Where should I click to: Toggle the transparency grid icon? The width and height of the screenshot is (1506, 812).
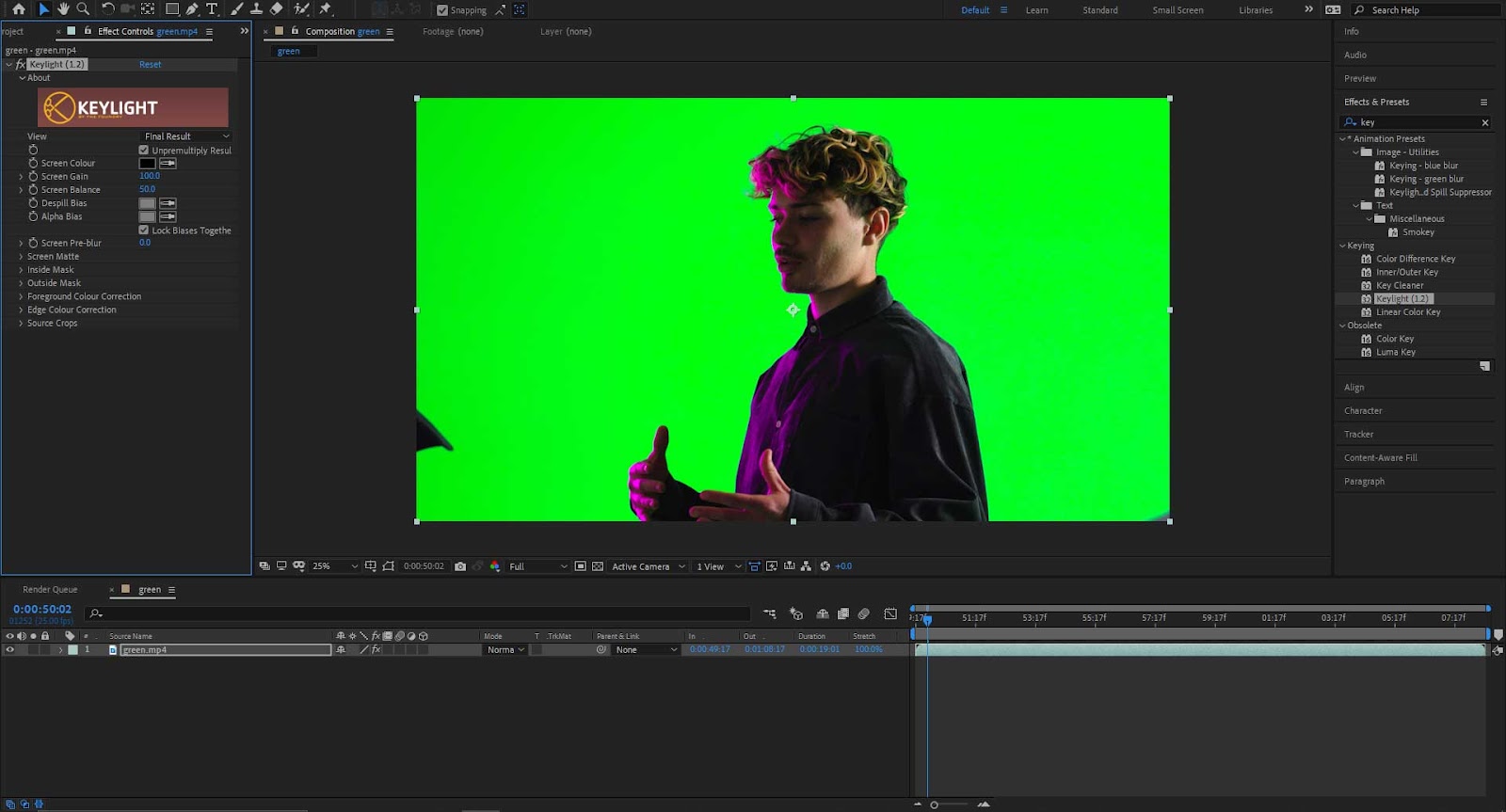598,566
